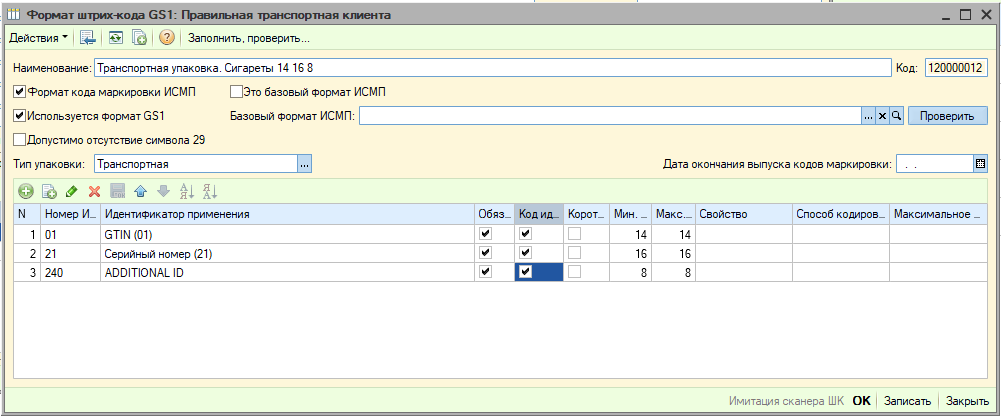Click the red Delete row icon

94,191
